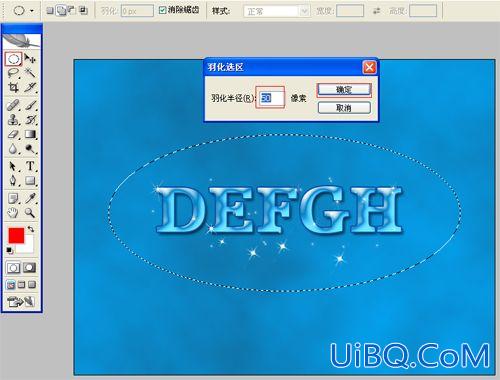Open the red foreground color picker
This screenshot has height=380, width=500.
pos(16,235)
